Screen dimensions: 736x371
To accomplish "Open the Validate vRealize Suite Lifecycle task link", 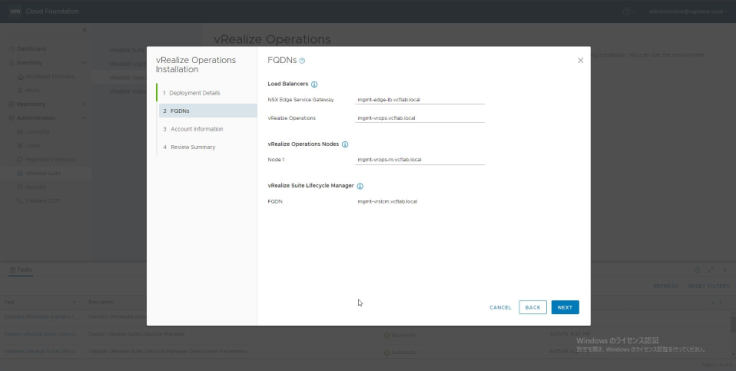I will (41, 351).
